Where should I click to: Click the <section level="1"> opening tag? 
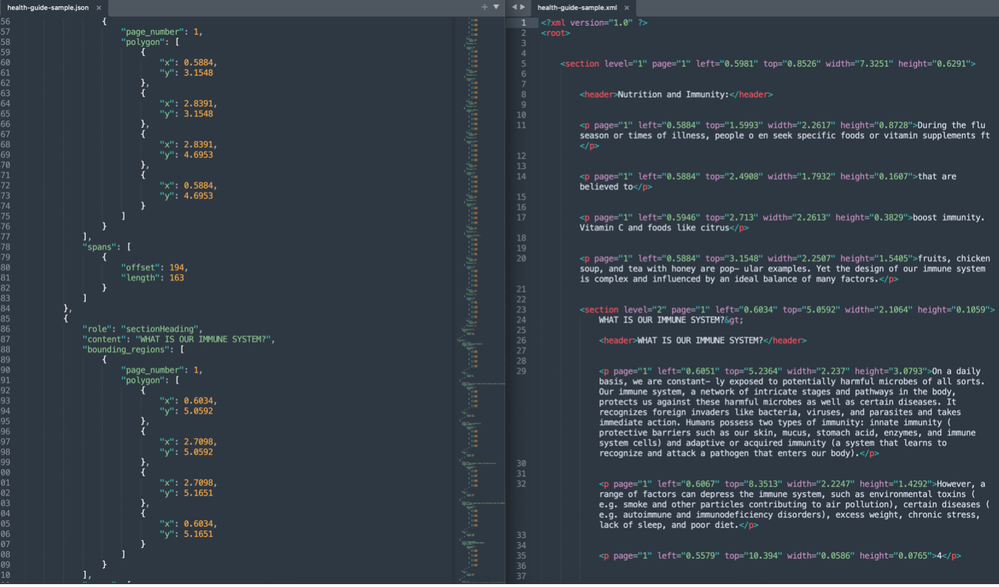[x=768, y=64]
